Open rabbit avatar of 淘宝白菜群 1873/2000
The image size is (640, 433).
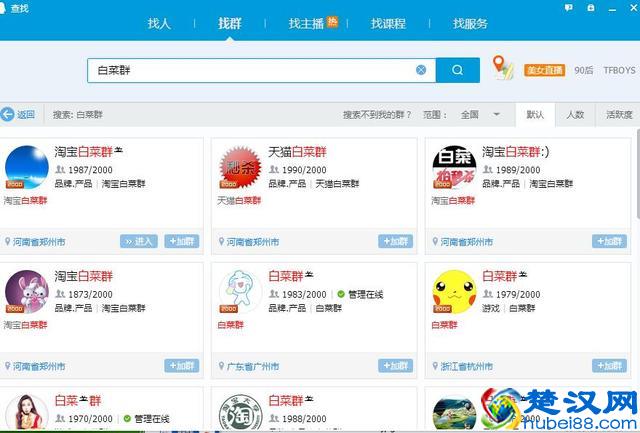coord(27,292)
